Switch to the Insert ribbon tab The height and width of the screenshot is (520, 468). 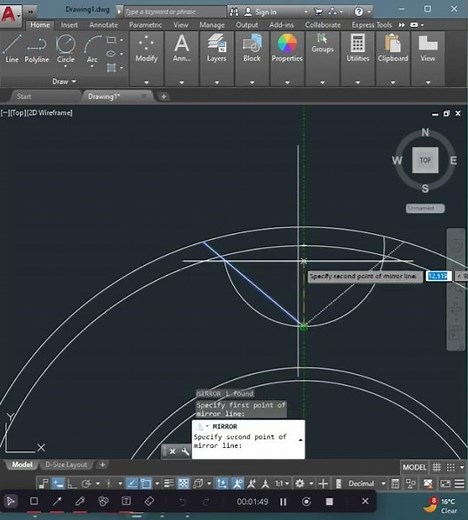tap(69, 25)
